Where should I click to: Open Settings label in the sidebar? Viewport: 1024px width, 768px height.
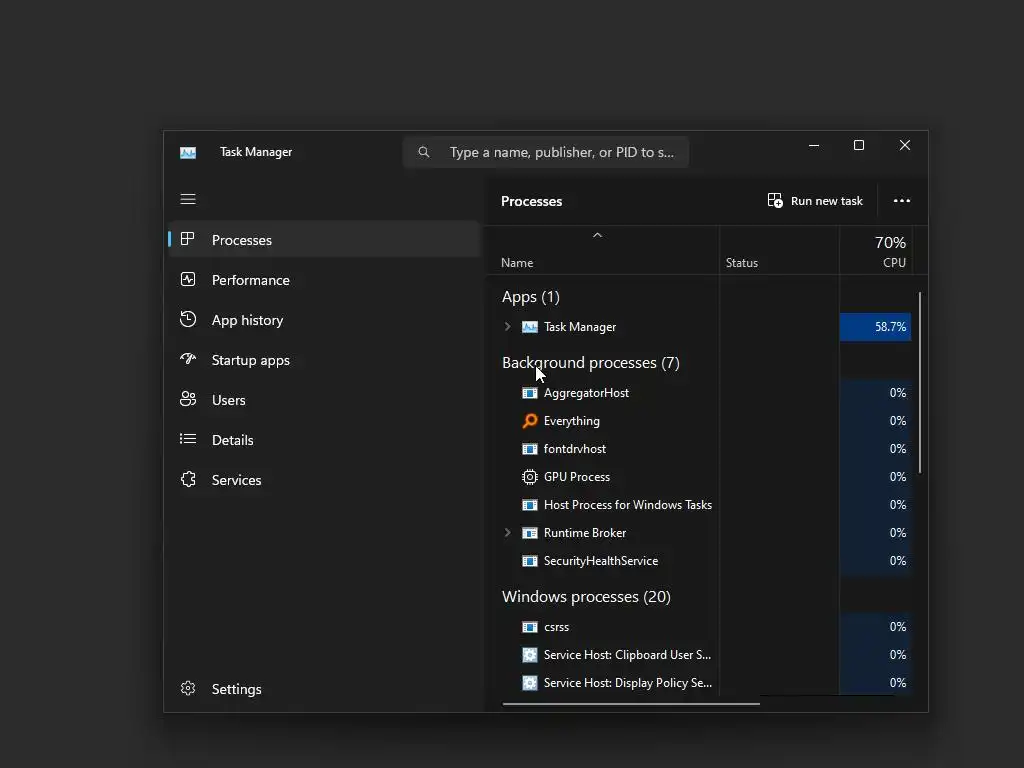(x=236, y=689)
